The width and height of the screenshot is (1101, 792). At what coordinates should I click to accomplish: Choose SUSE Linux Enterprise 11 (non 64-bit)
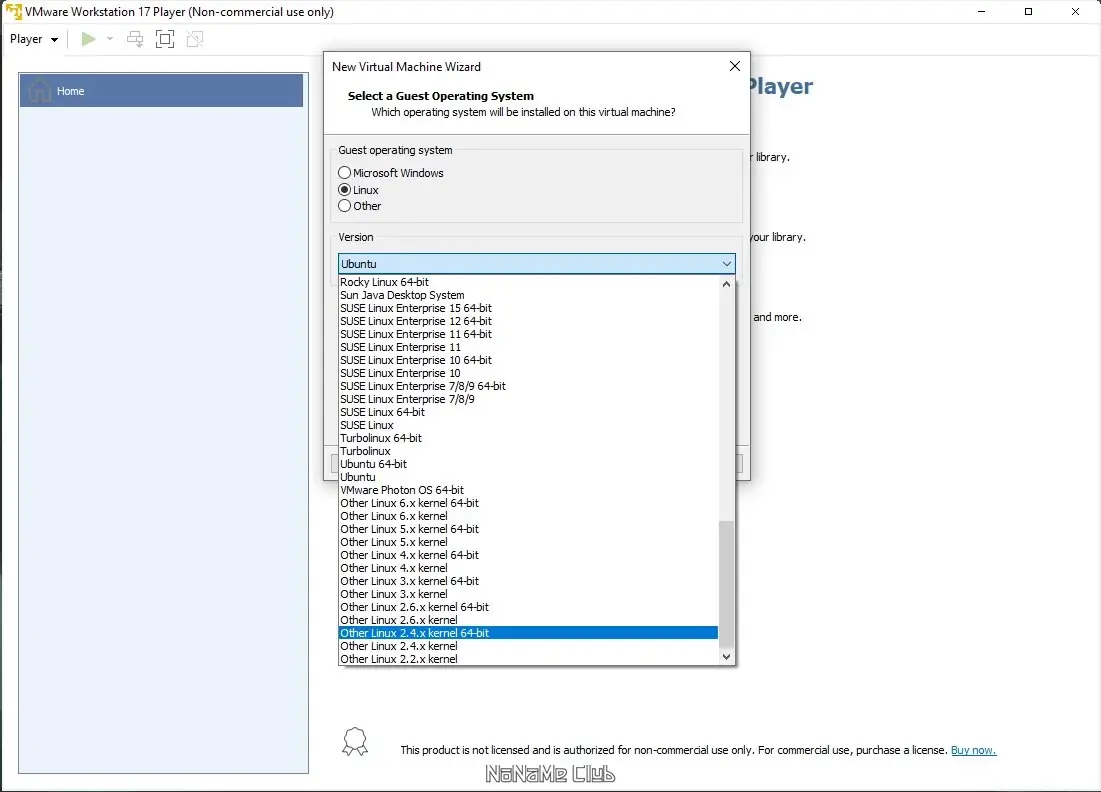[529, 347]
